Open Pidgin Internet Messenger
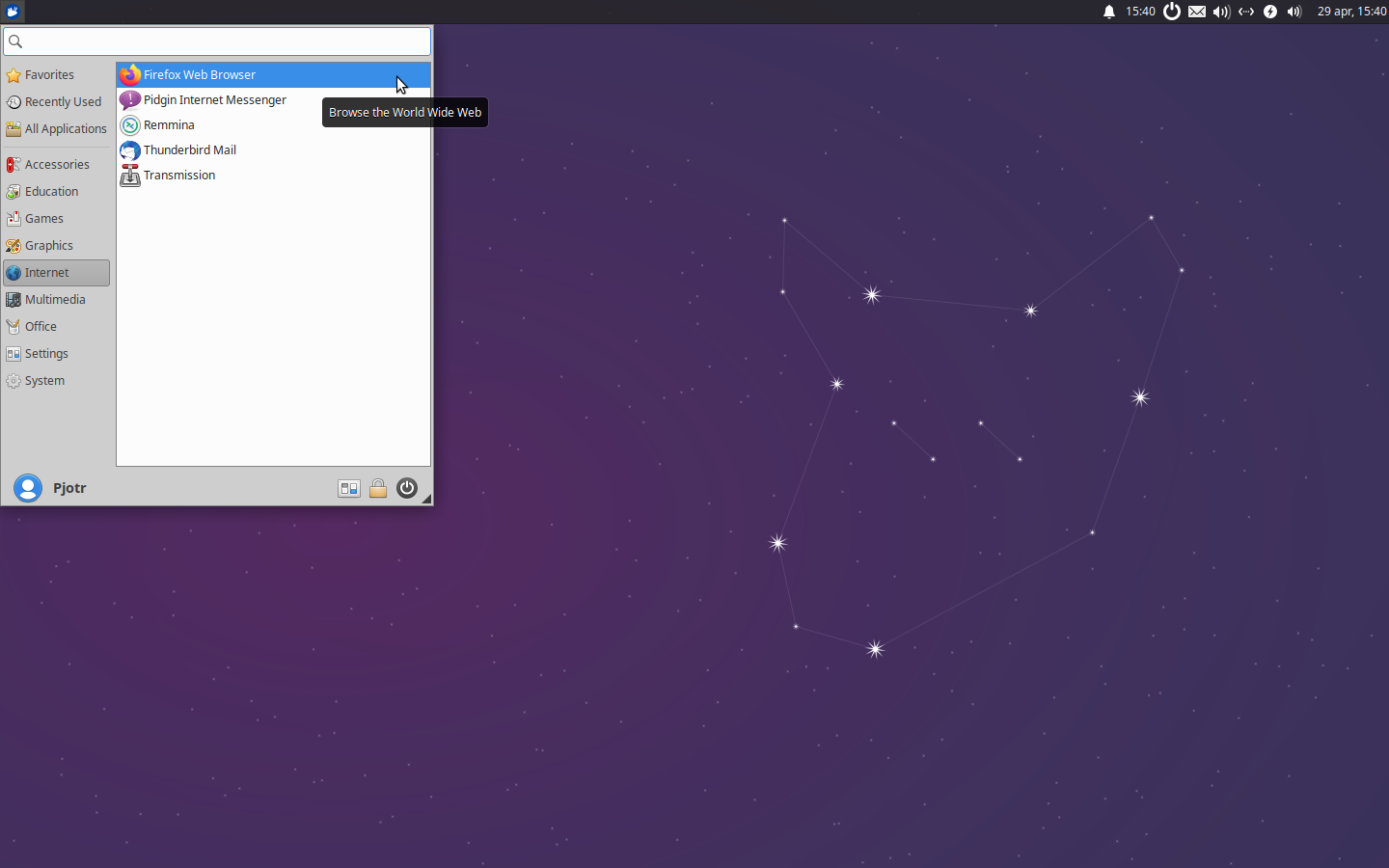Viewport: 1389px width, 868px height. click(214, 99)
